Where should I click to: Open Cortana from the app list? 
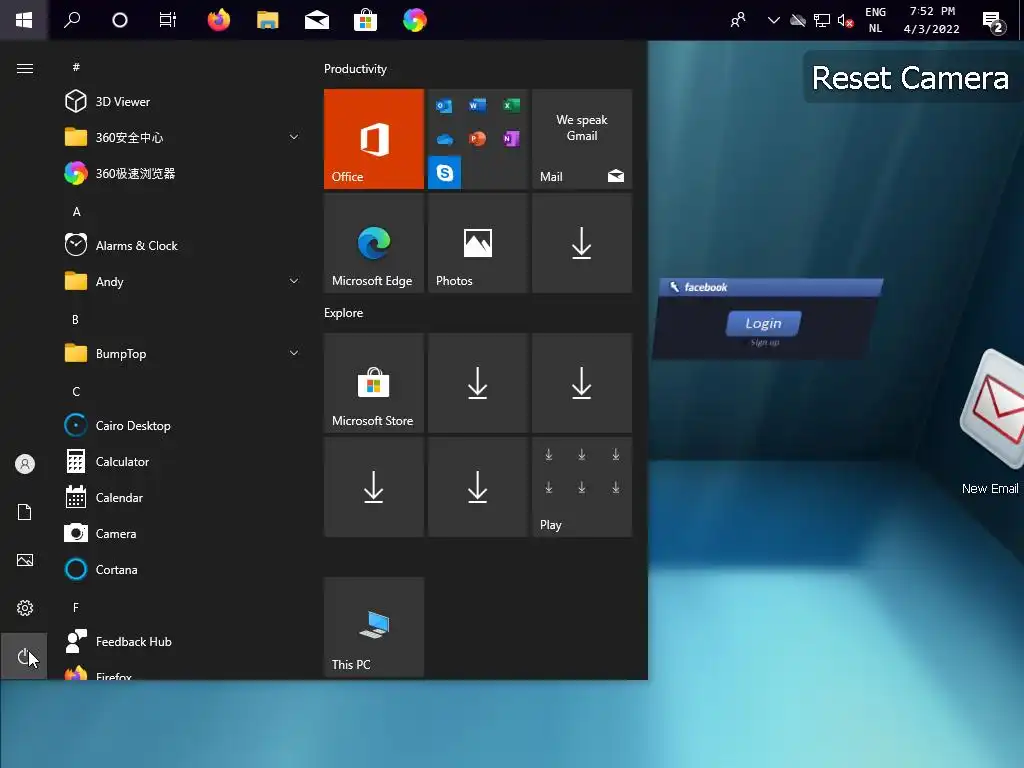(182, 569)
